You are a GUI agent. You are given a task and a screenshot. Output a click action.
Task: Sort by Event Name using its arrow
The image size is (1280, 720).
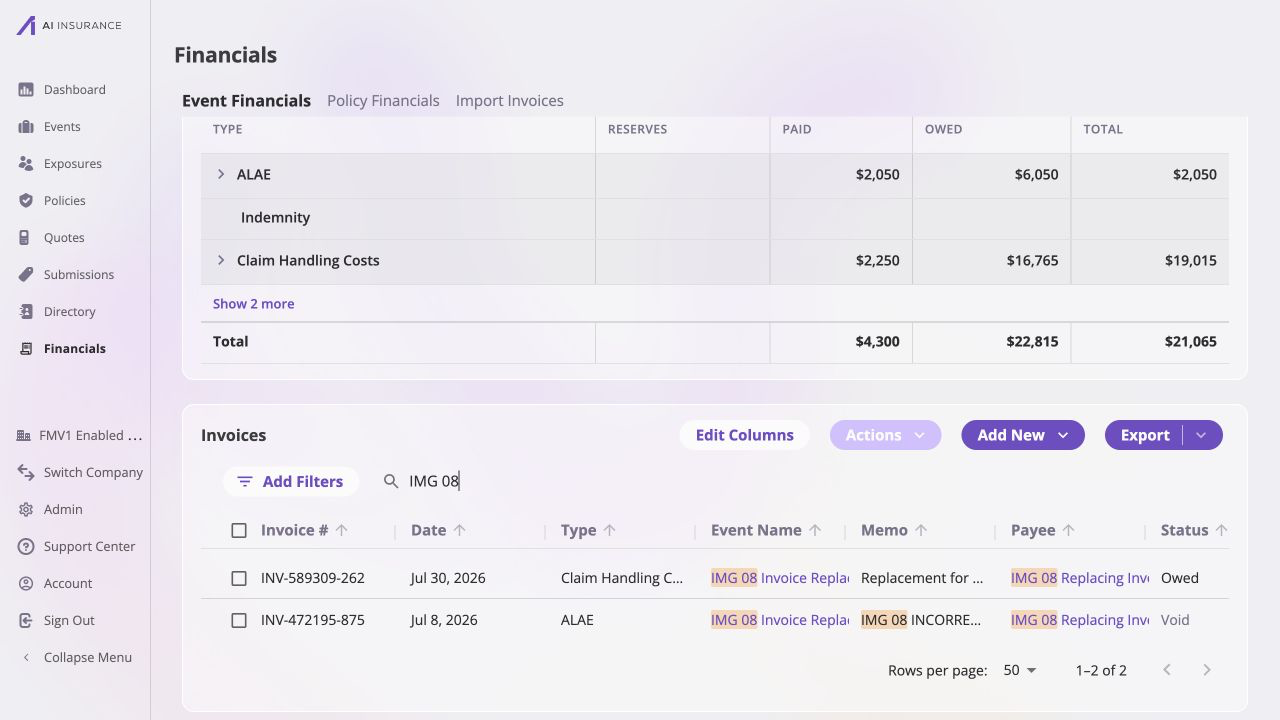coord(815,531)
